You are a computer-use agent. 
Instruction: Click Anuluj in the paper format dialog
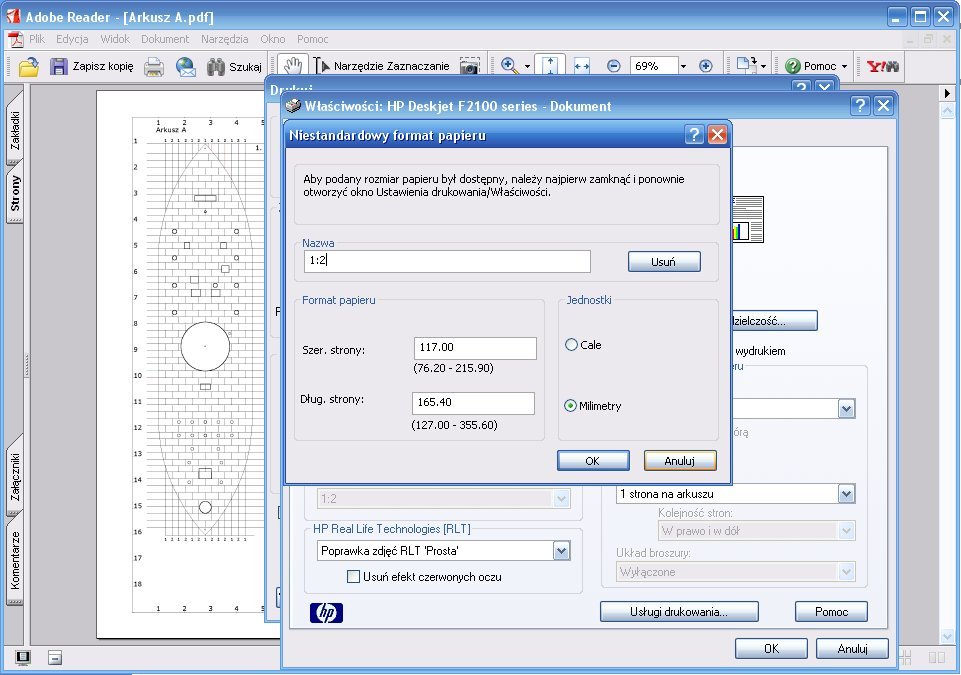click(x=680, y=461)
